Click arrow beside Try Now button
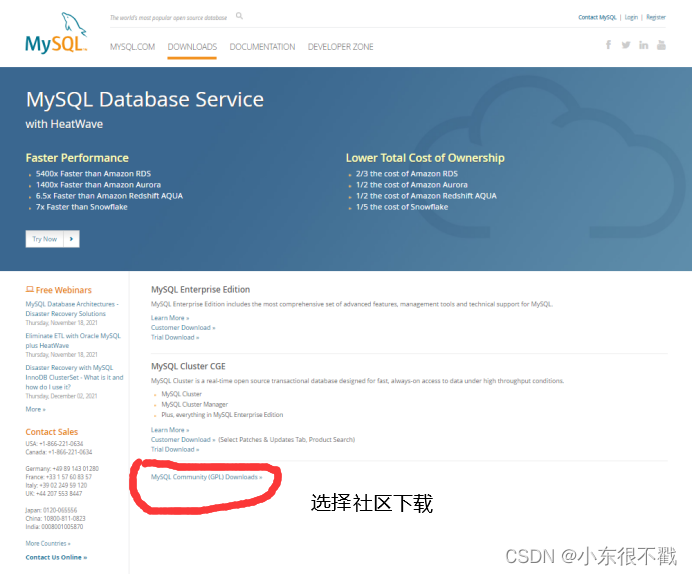Screen dimensions: 692x575 (x=71, y=239)
